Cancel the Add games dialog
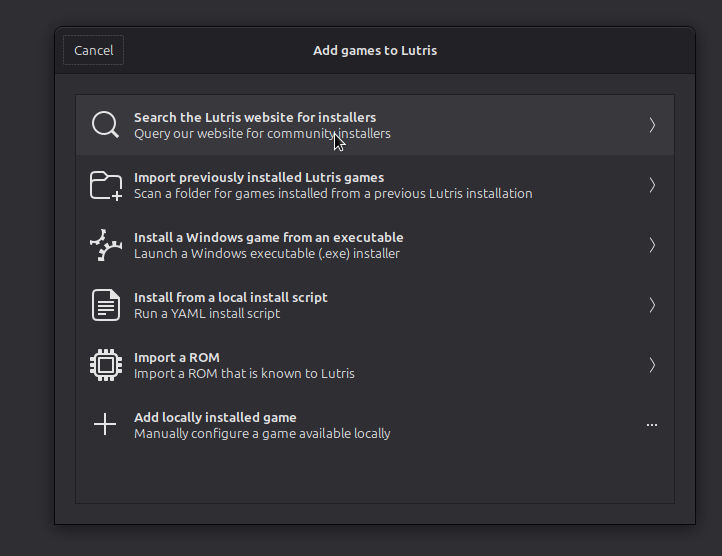The image size is (722, 556). point(93,50)
